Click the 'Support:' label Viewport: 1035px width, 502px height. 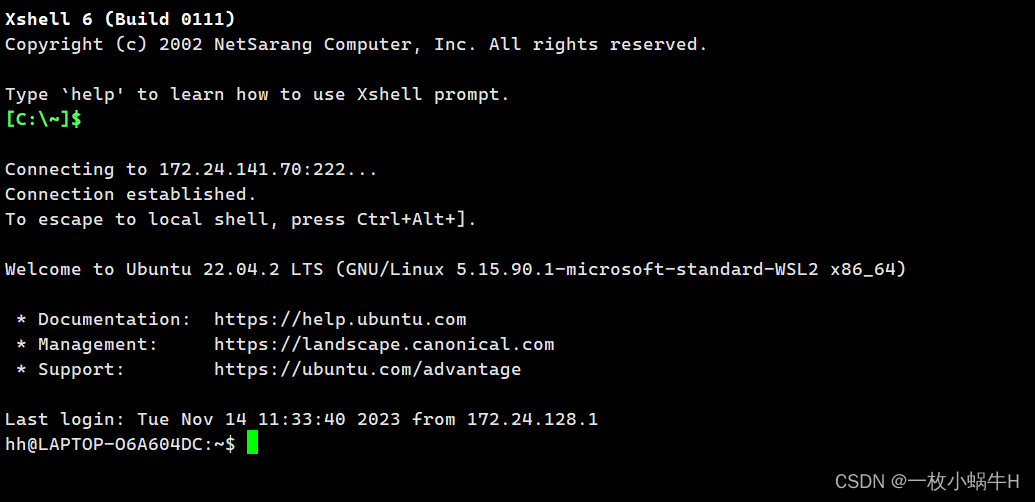click(81, 369)
